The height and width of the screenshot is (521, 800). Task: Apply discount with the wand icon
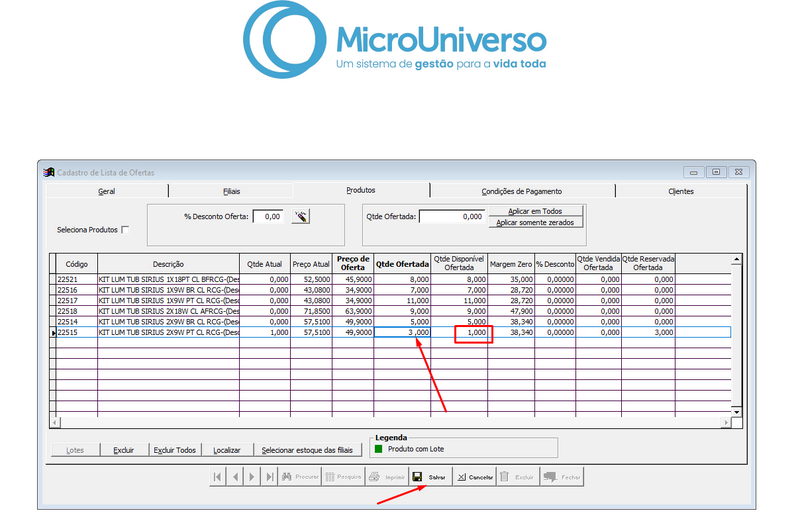(301, 216)
